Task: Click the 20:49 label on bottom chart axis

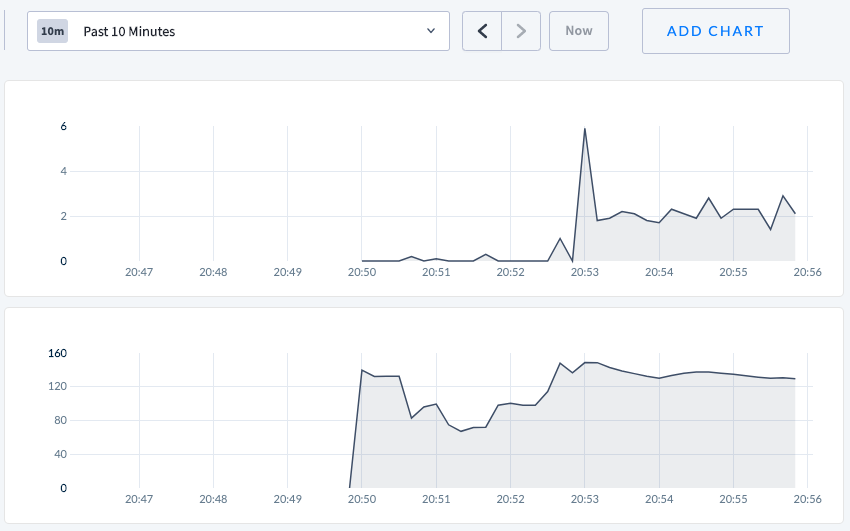Action: tap(288, 499)
